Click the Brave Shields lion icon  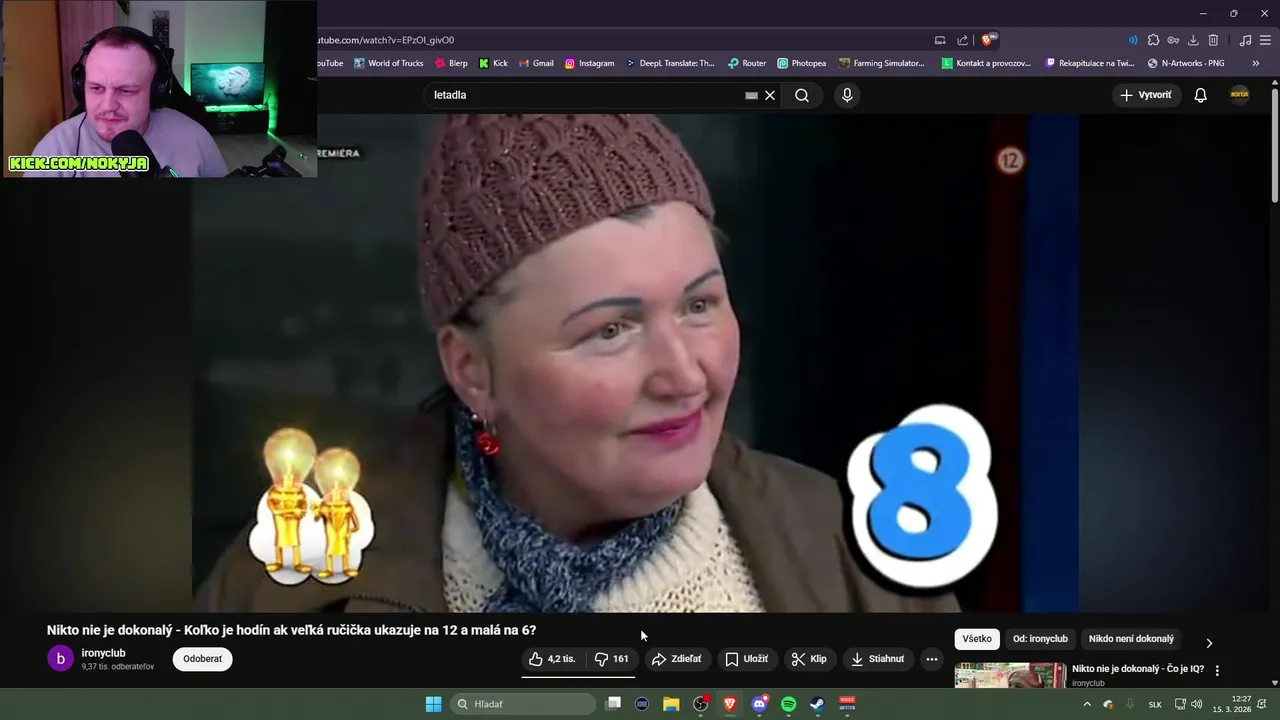coord(988,40)
